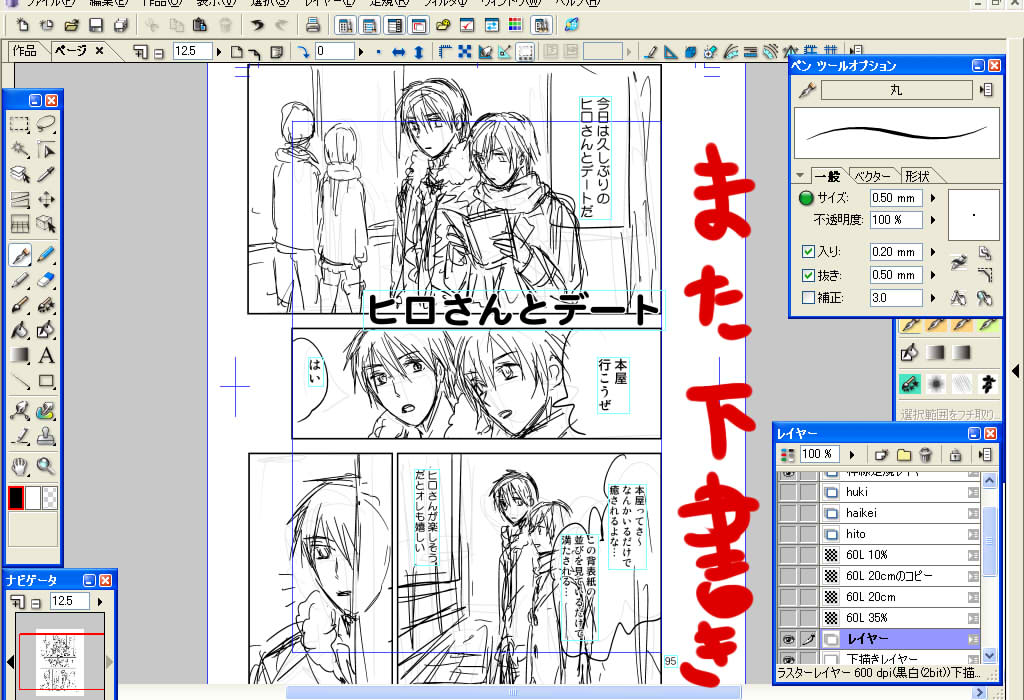Choose the hand grab tool
This screenshot has height=700, width=1024.
tap(20, 466)
